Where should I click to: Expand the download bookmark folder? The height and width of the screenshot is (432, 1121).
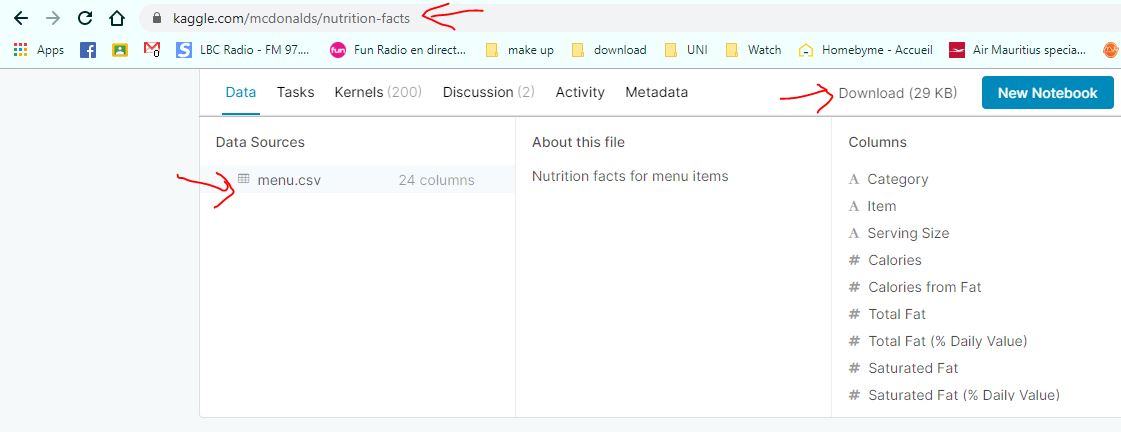pyautogui.click(x=609, y=50)
